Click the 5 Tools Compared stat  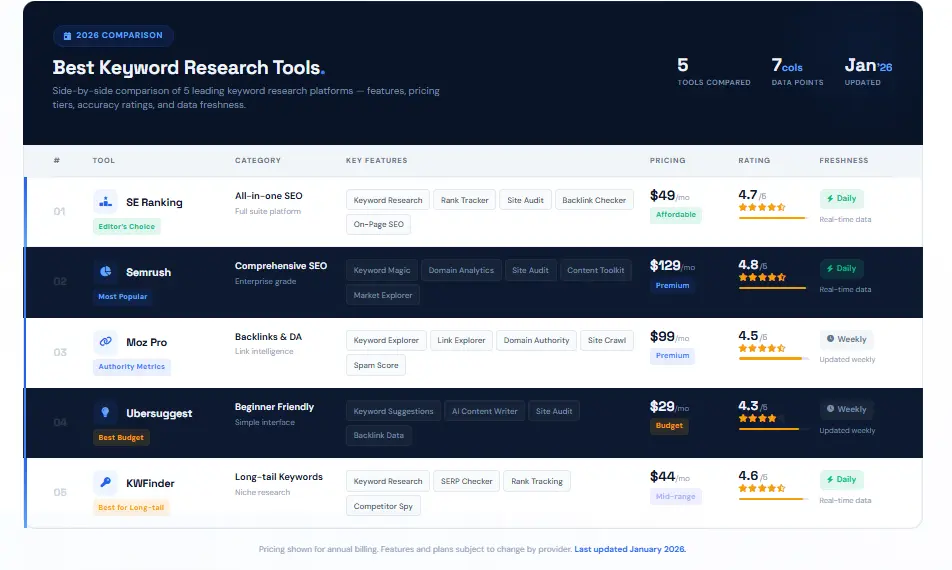tap(713, 72)
